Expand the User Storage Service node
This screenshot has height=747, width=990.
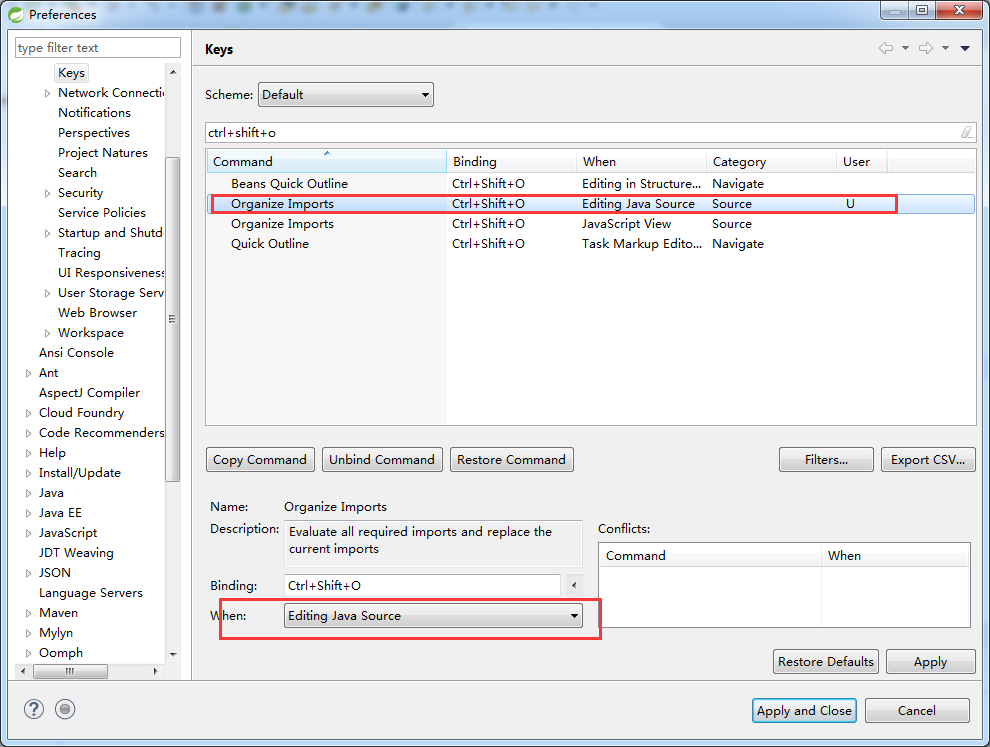(47, 294)
